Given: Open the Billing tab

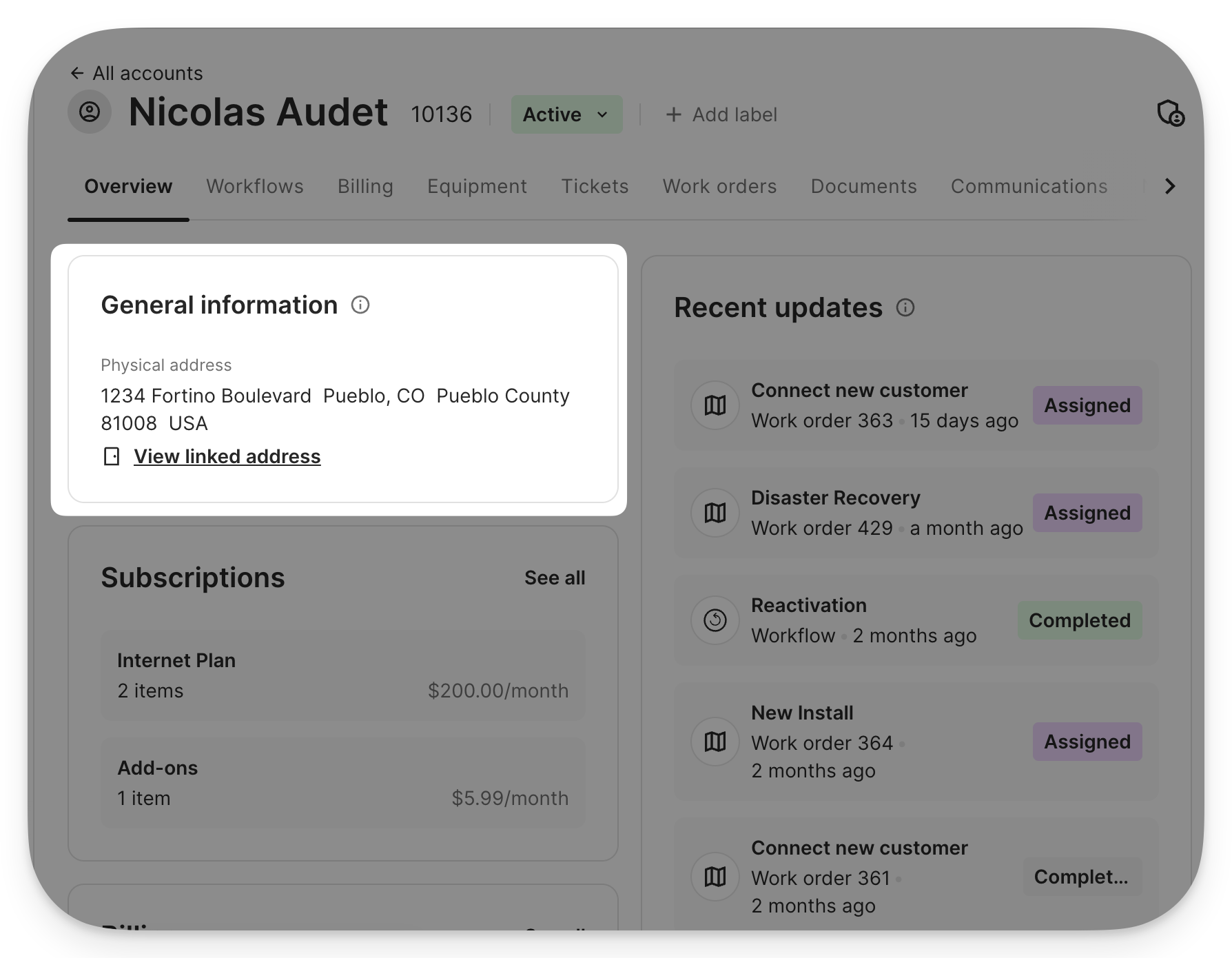Looking at the screenshot, I should coord(365,186).
